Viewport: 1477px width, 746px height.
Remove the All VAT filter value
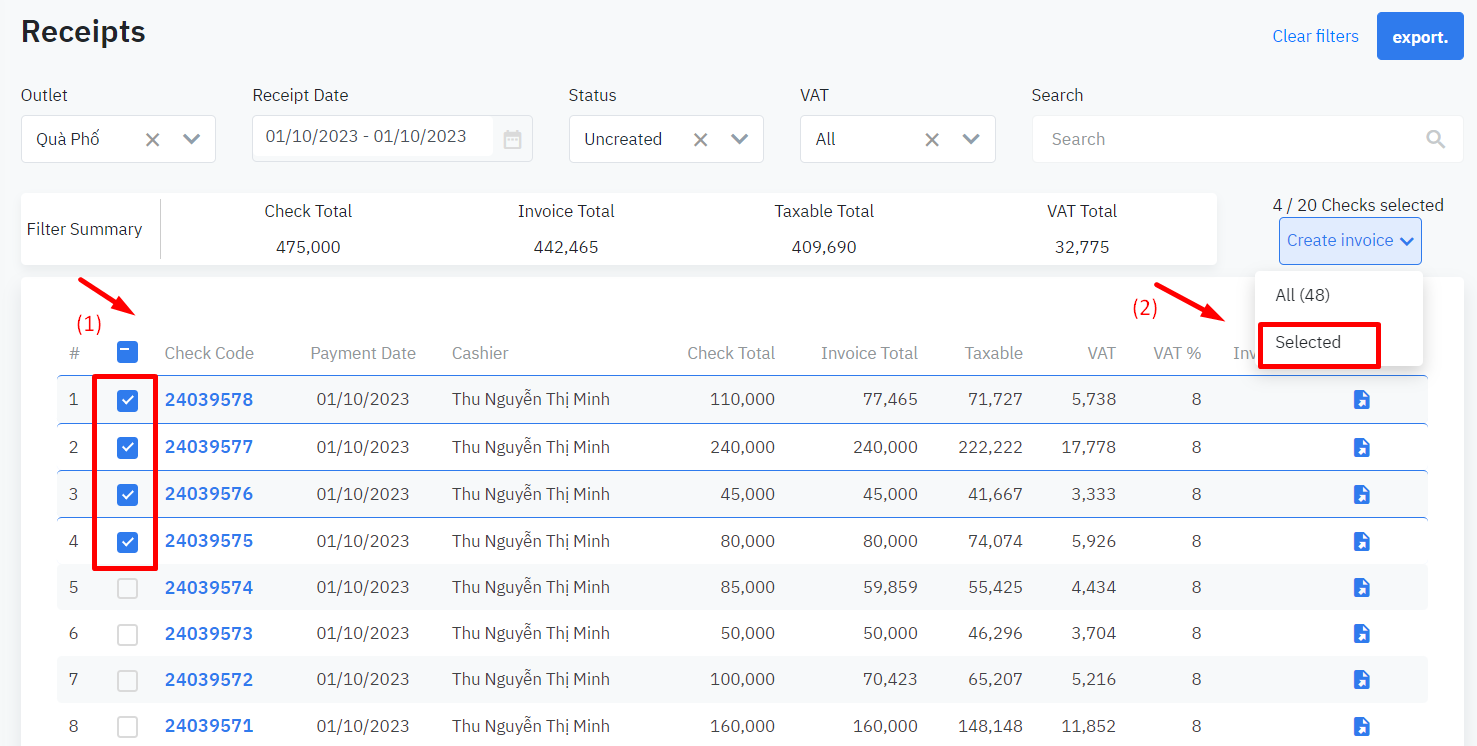click(931, 139)
